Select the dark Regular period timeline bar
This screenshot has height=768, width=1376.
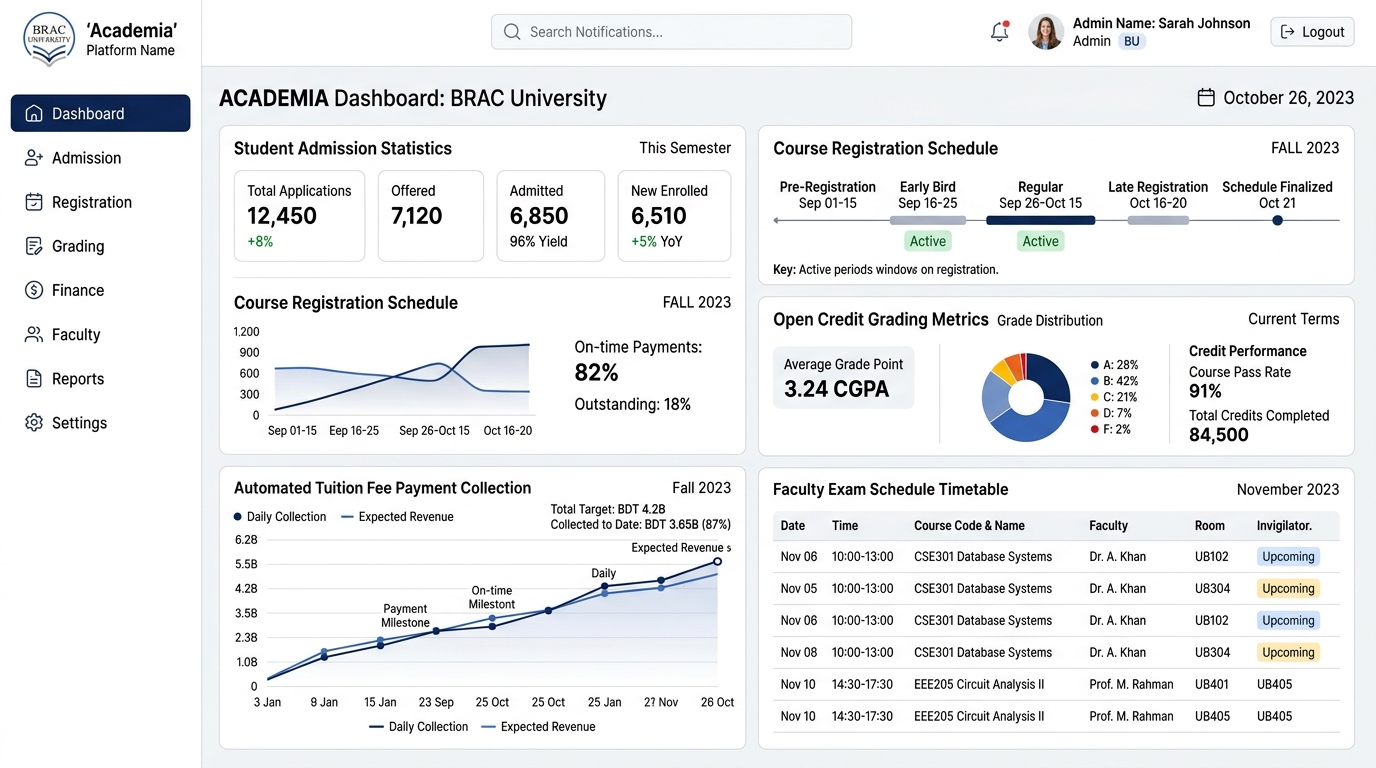1040,220
